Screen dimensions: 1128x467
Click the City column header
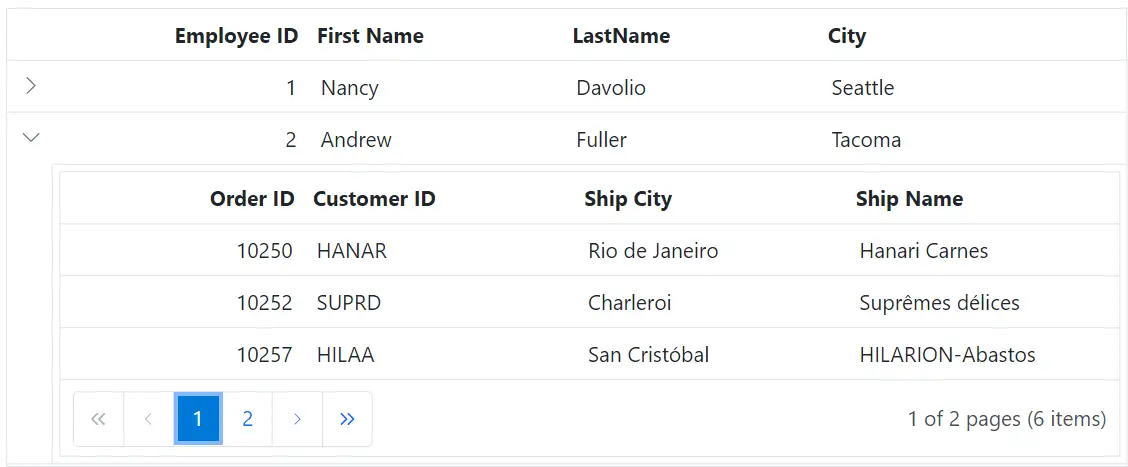tap(847, 36)
